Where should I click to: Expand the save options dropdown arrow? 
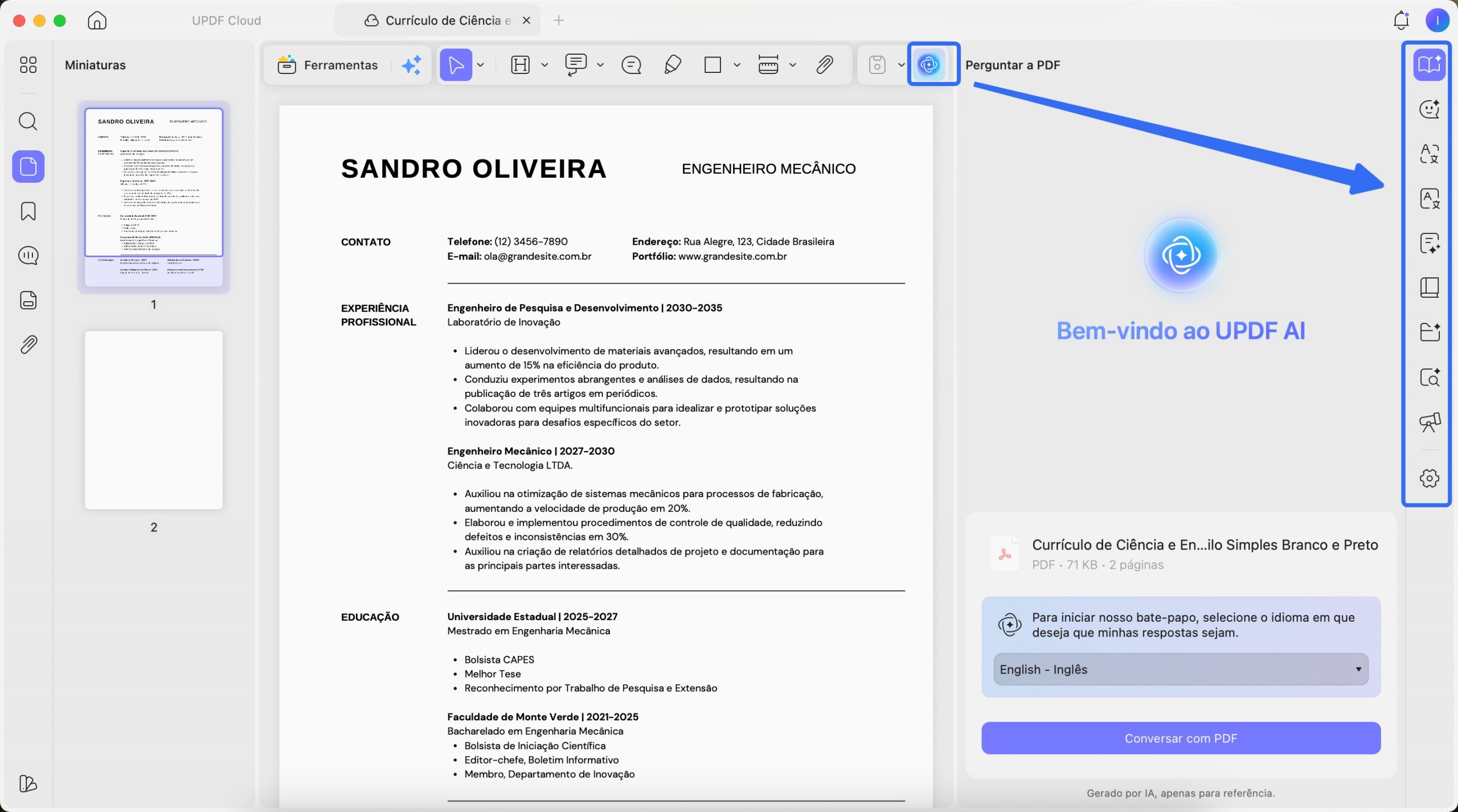[x=901, y=65]
